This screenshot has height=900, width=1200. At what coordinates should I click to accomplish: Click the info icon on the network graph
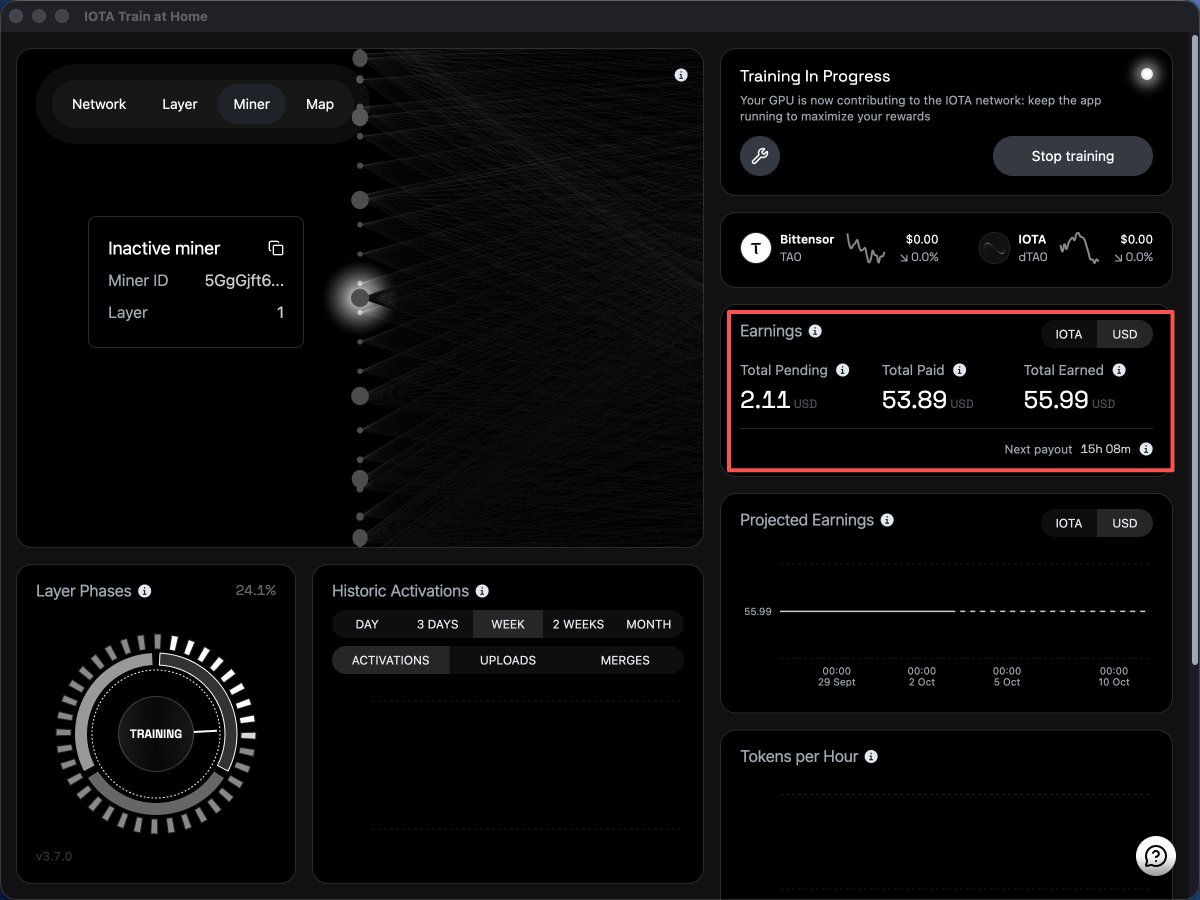[x=681, y=75]
